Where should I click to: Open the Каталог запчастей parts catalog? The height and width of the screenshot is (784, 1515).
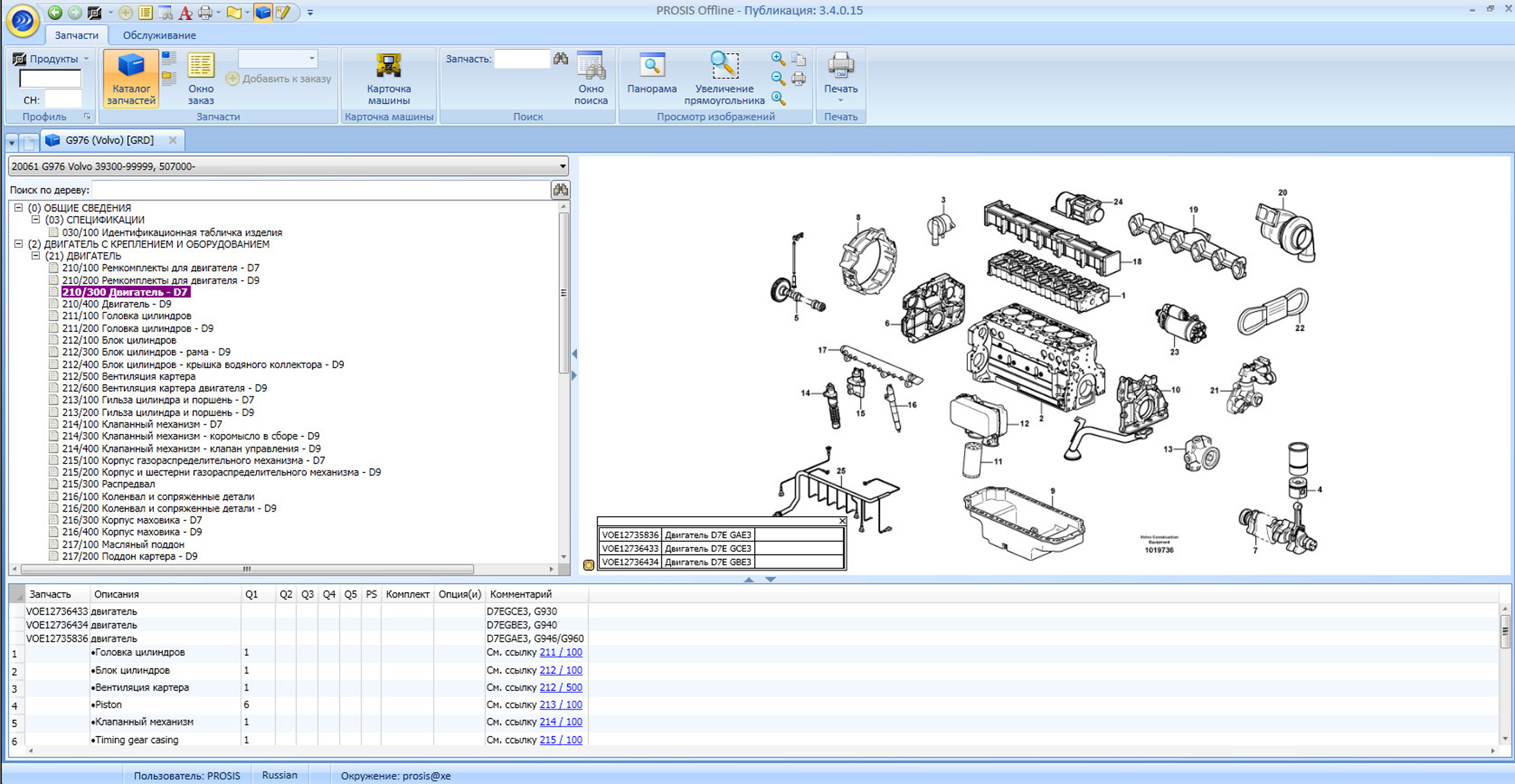[131, 78]
